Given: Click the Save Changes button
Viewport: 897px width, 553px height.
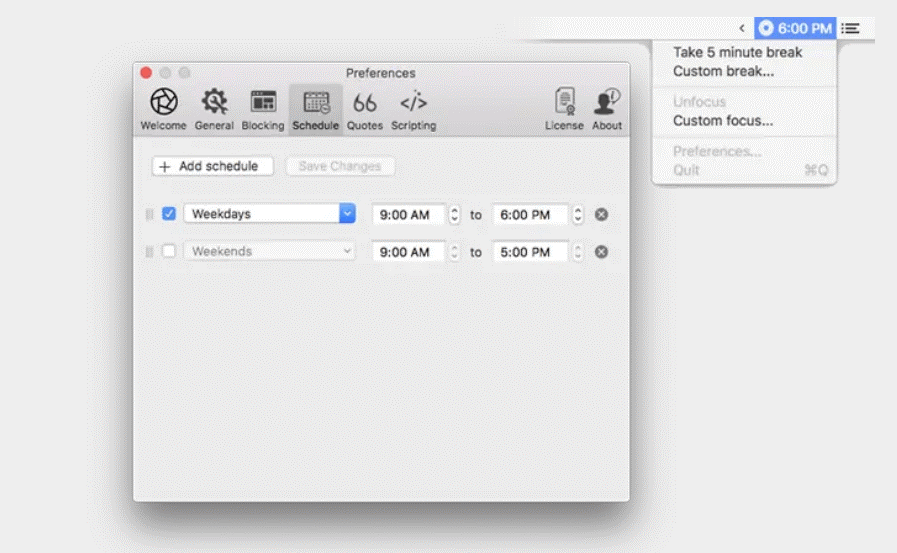Looking at the screenshot, I should (x=340, y=166).
